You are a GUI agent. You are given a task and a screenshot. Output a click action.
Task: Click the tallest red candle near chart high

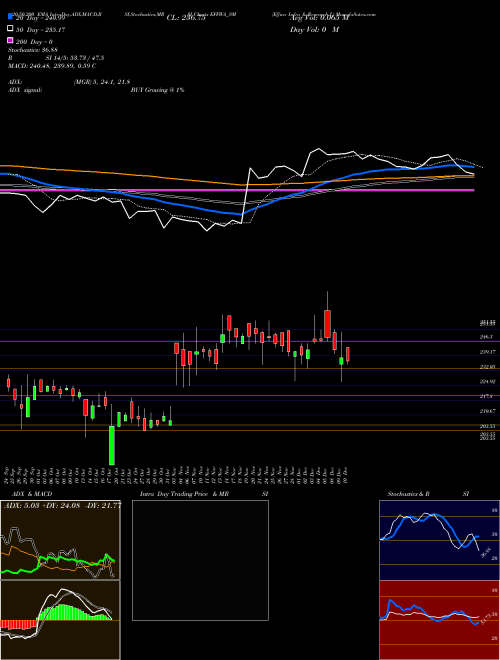327,324
